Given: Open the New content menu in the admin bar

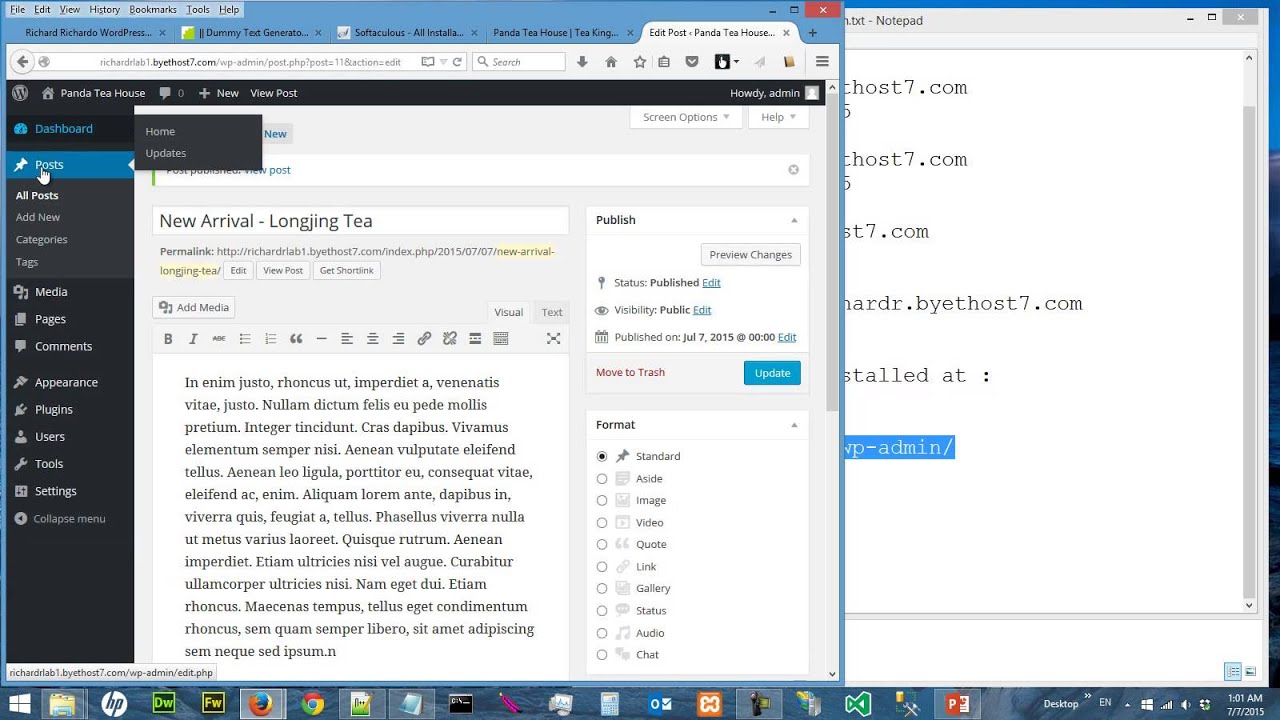Looking at the screenshot, I should click(x=219, y=93).
